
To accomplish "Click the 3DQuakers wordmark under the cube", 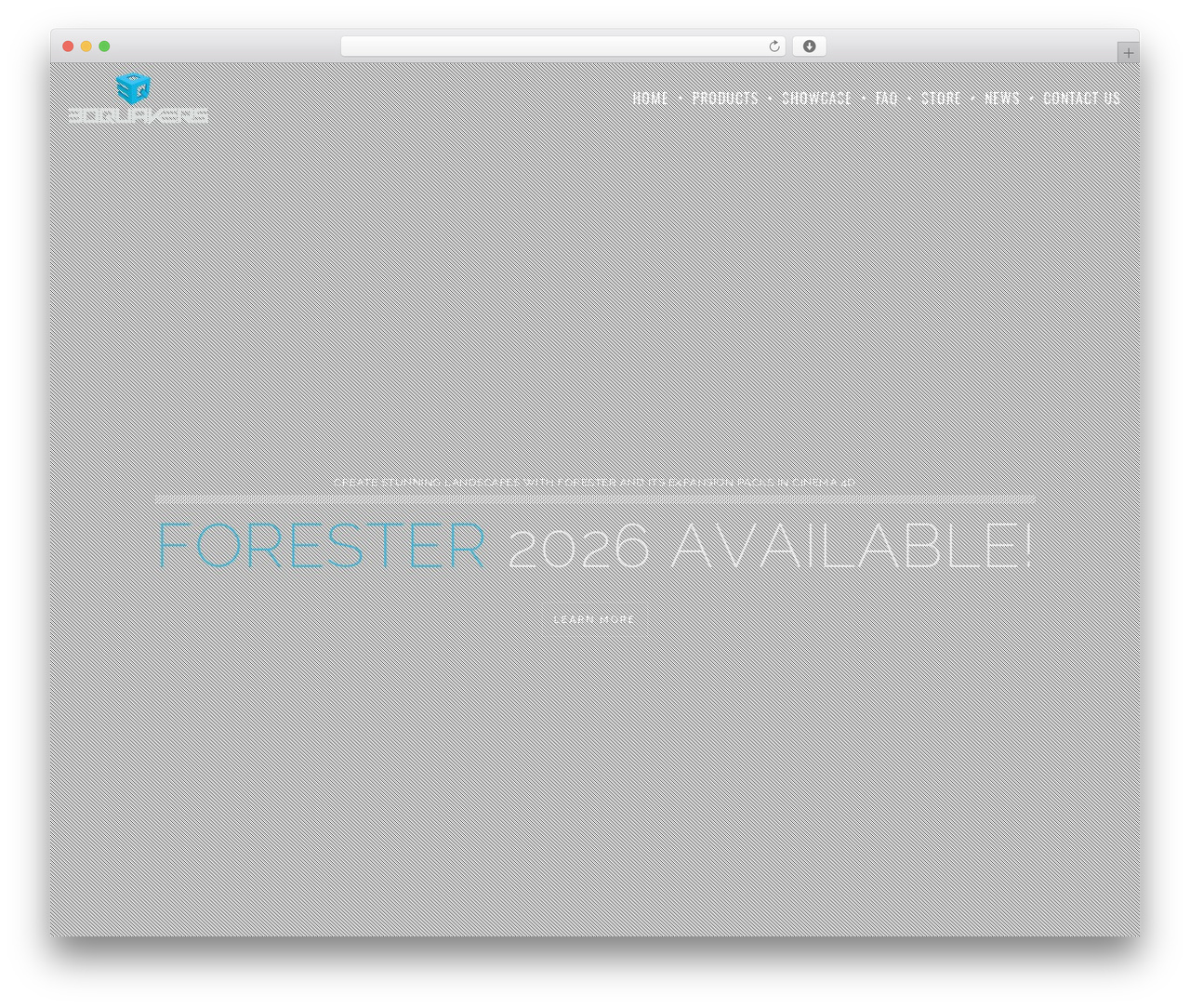I will pos(138,115).
